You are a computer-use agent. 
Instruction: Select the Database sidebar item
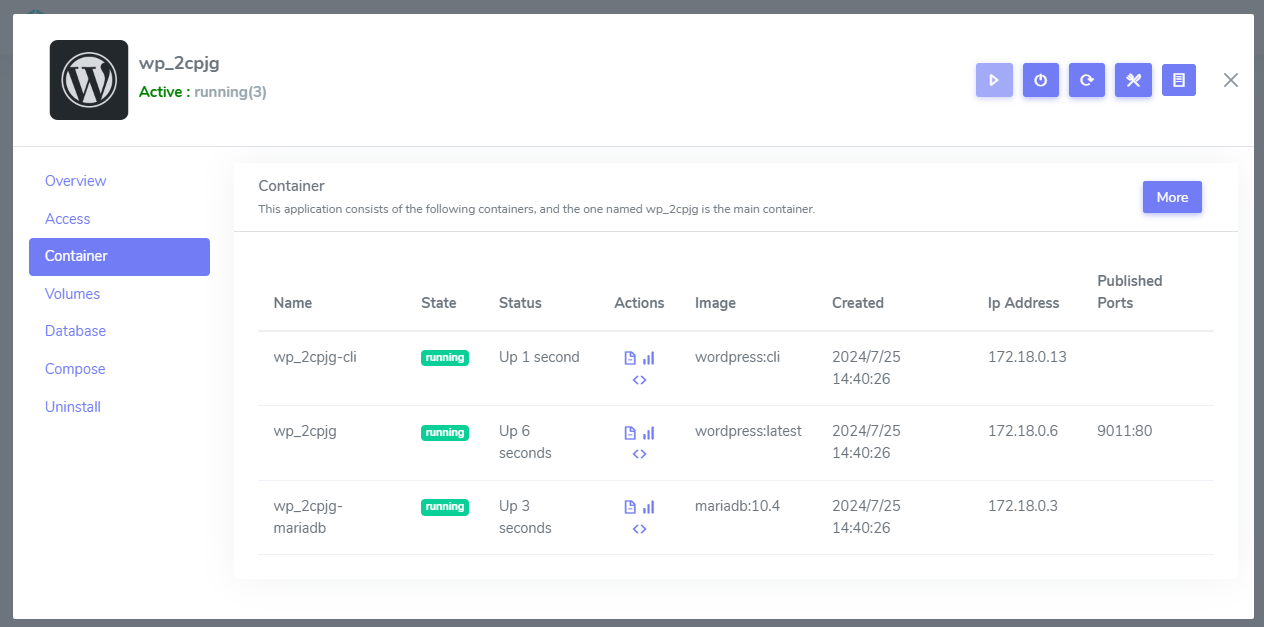pyautogui.click(x=75, y=331)
